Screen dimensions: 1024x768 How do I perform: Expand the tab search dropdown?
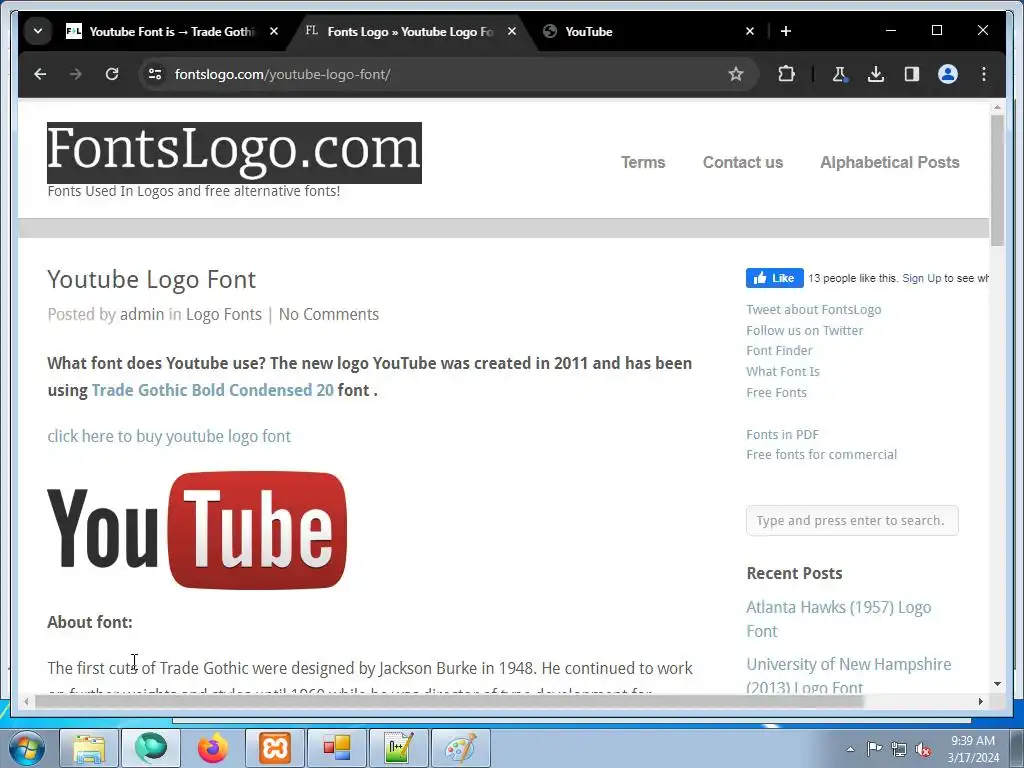pyautogui.click(x=38, y=31)
